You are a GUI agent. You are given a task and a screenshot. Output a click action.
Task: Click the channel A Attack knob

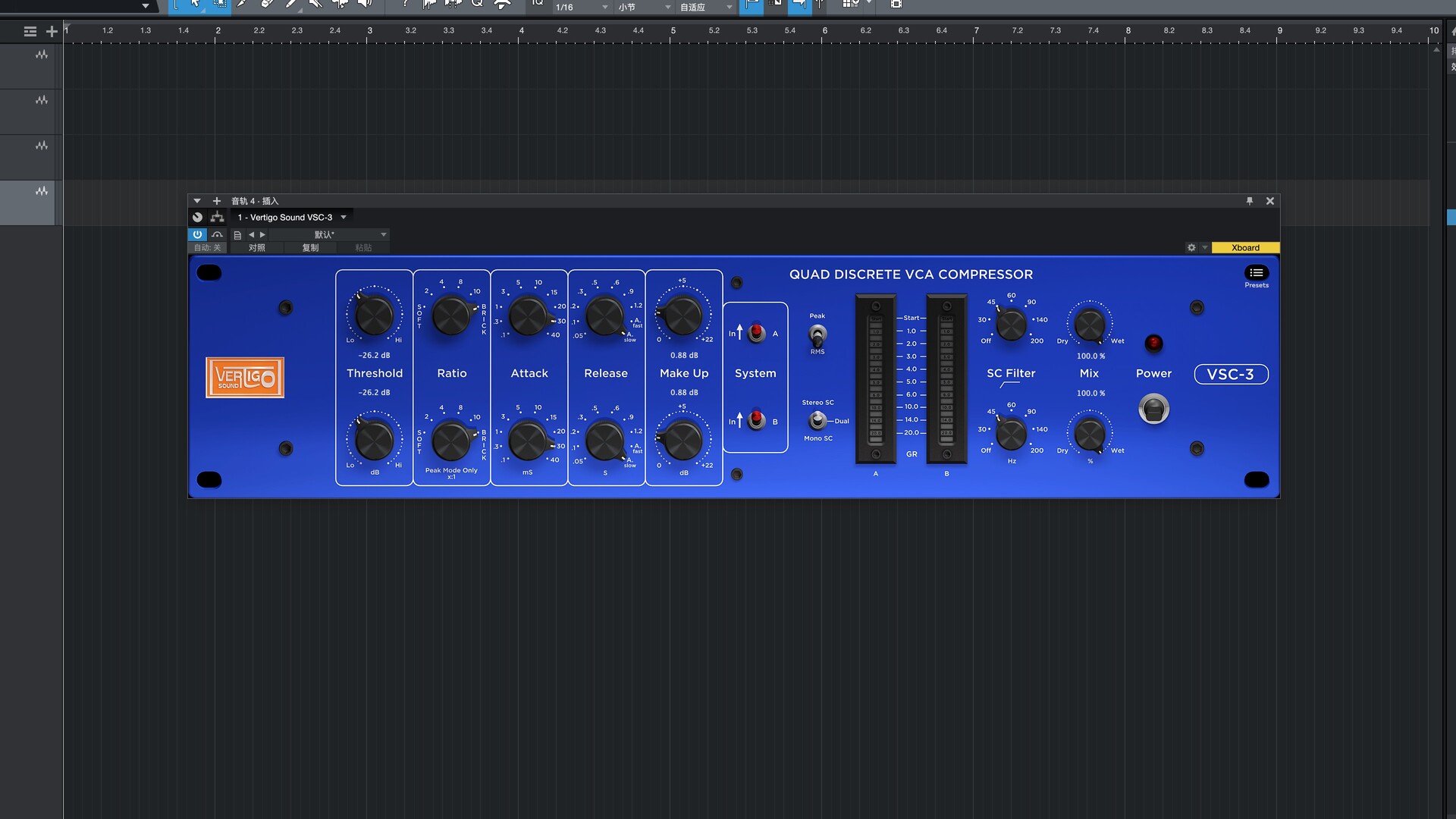tap(529, 315)
